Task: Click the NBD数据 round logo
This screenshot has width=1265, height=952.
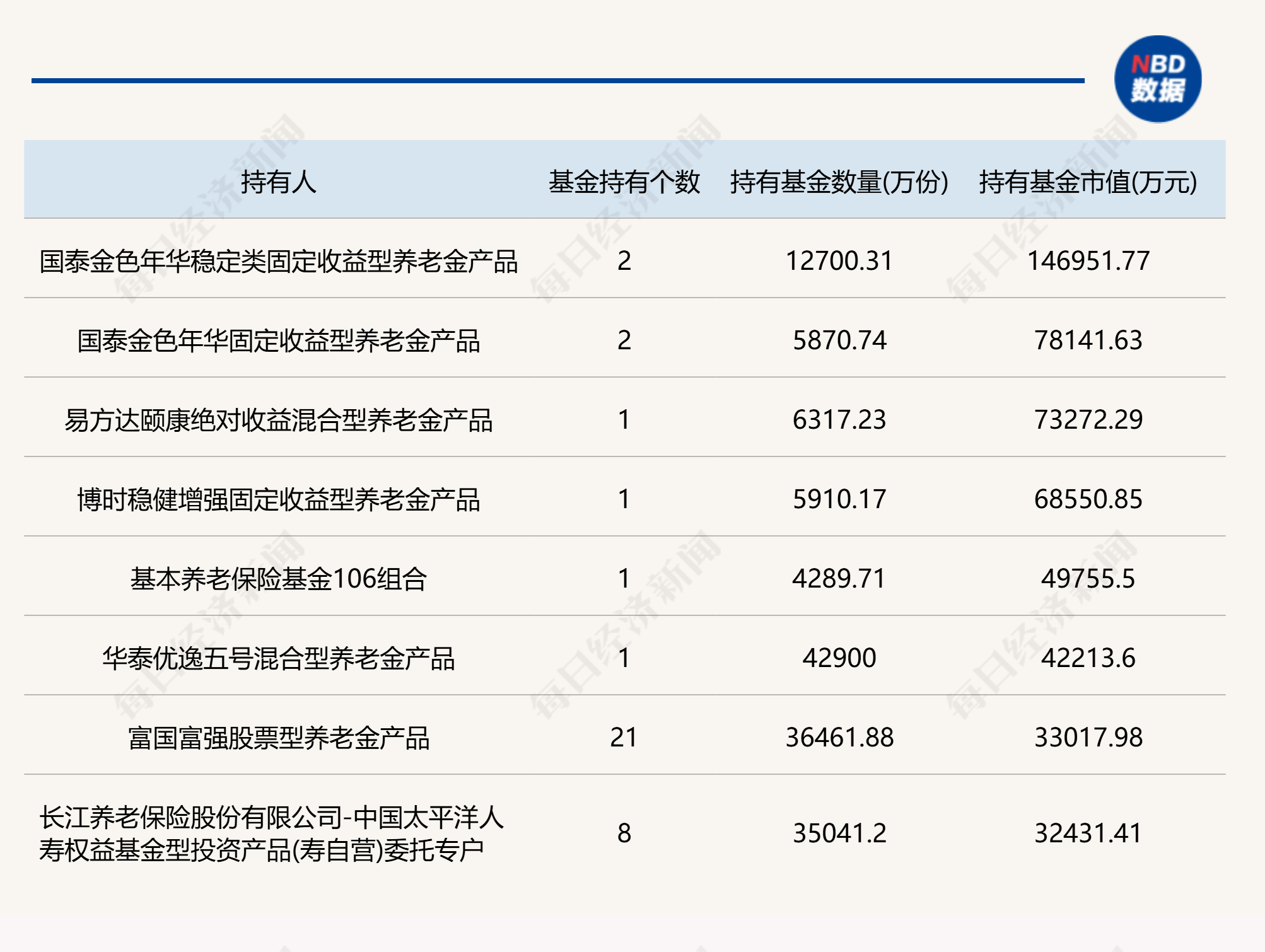Action: (1158, 79)
